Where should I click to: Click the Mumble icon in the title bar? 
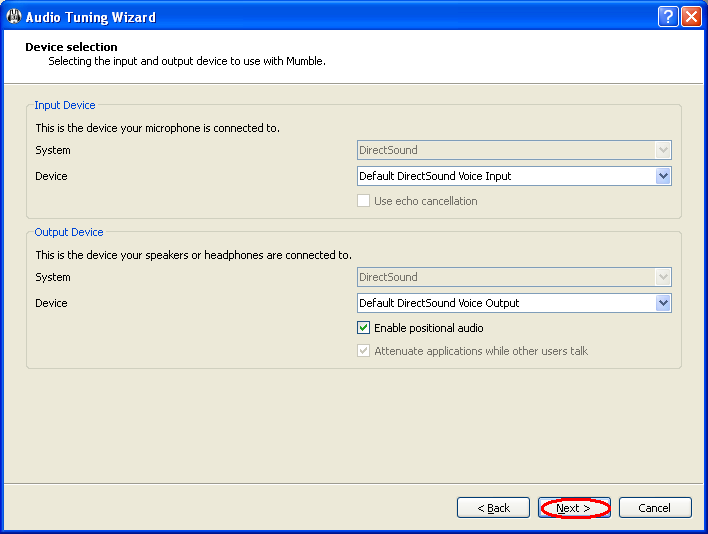[x=14, y=17]
